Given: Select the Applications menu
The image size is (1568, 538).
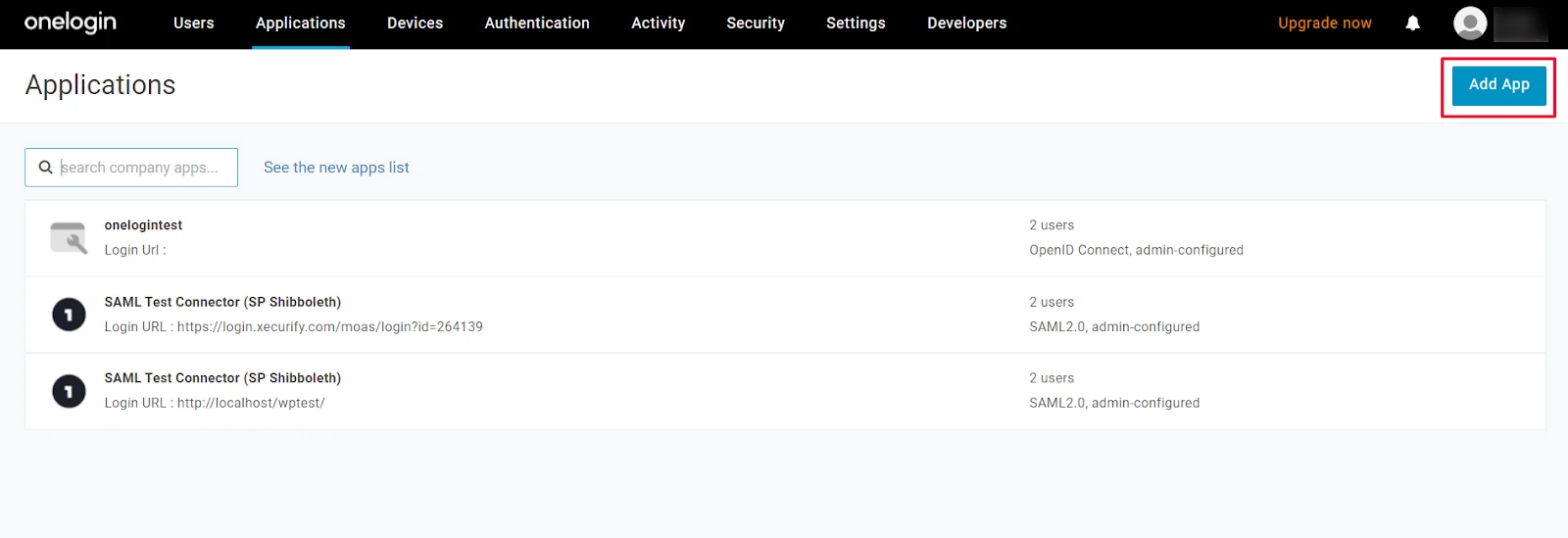Looking at the screenshot, I should tap(300, 24).
